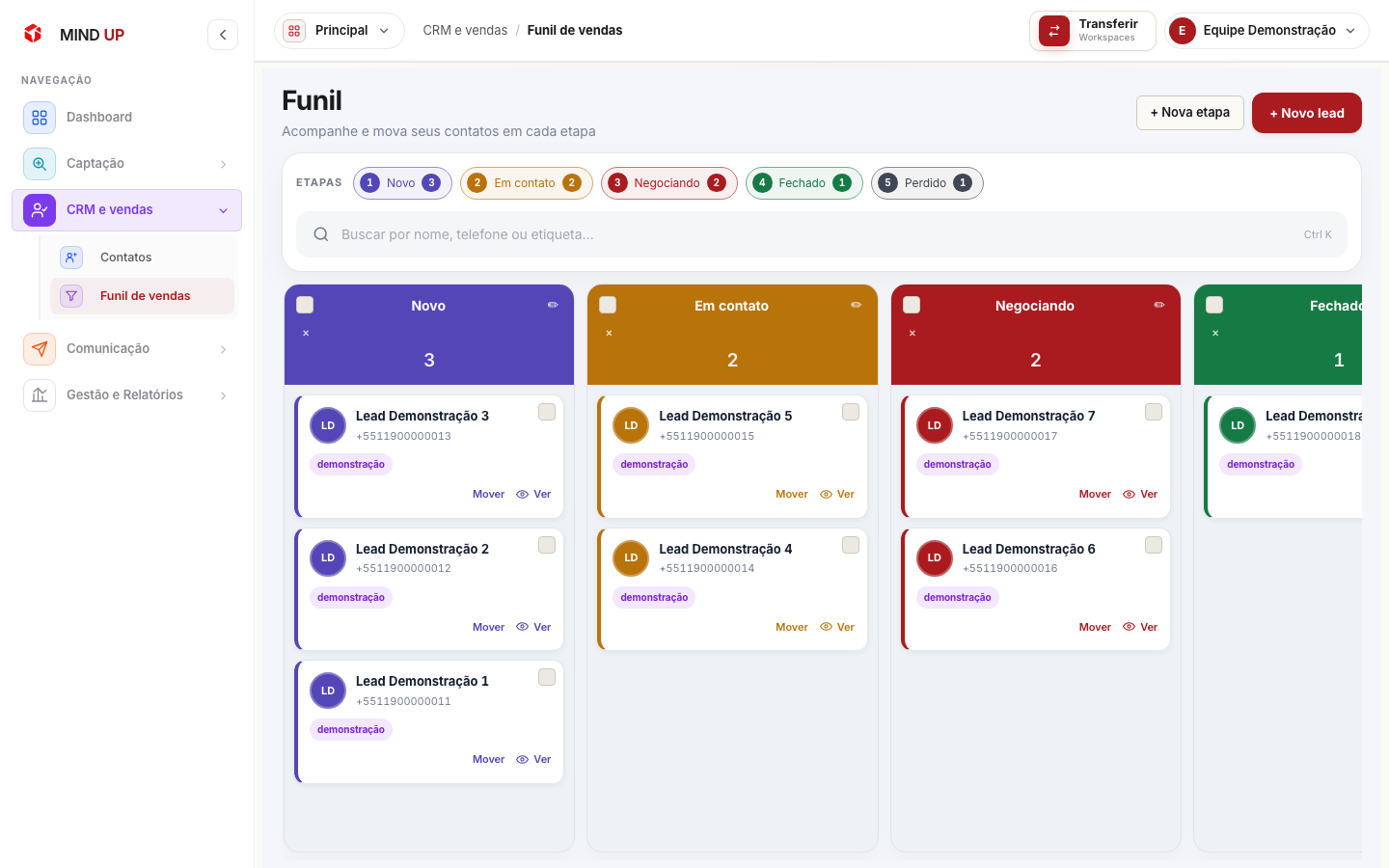This screenshot has height=868, width=1389.
Task: Click the Gestão e Relatórios chart icon
Action: (40, 395)
